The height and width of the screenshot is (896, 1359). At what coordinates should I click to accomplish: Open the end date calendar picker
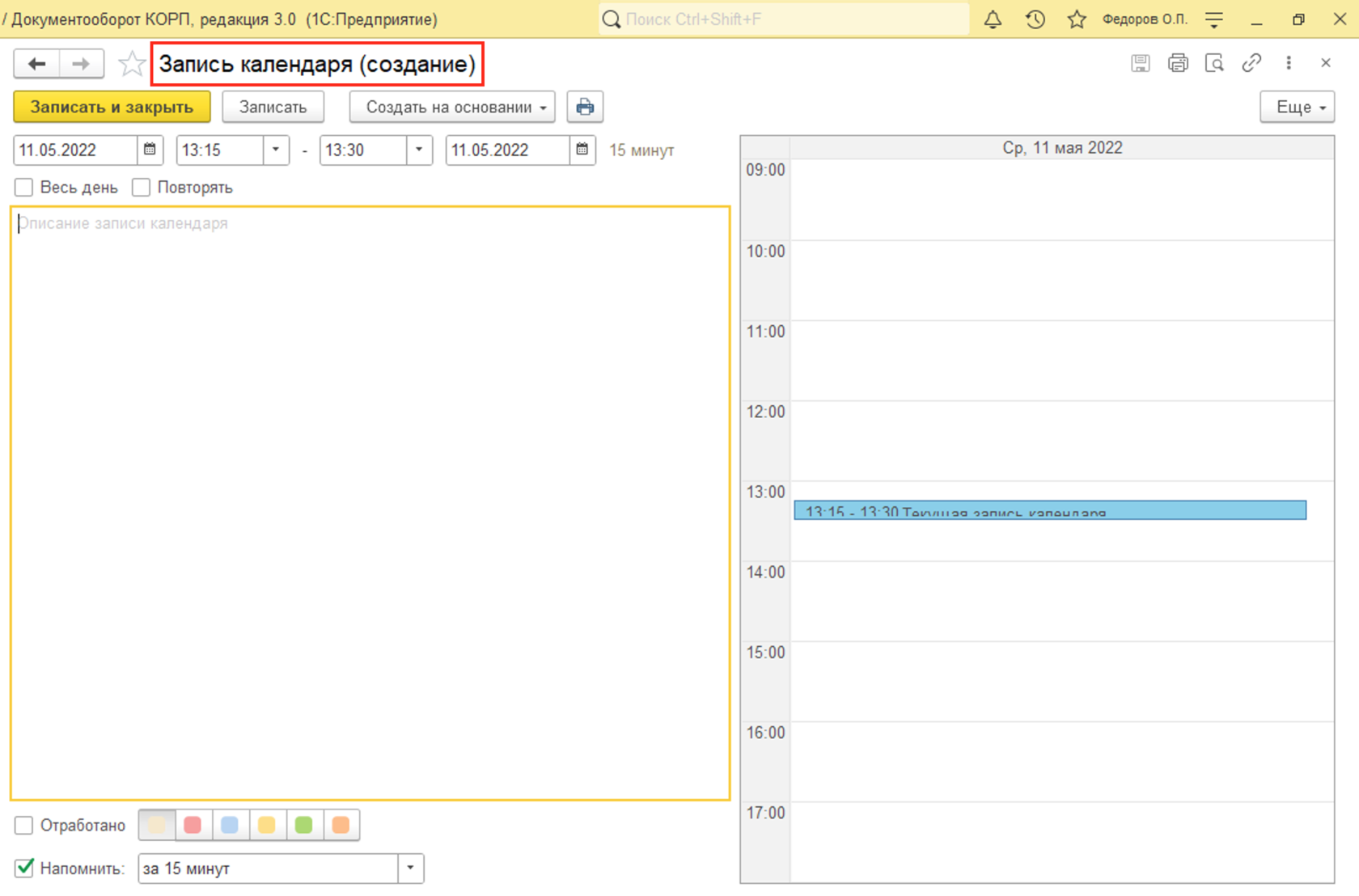(582, 150)
